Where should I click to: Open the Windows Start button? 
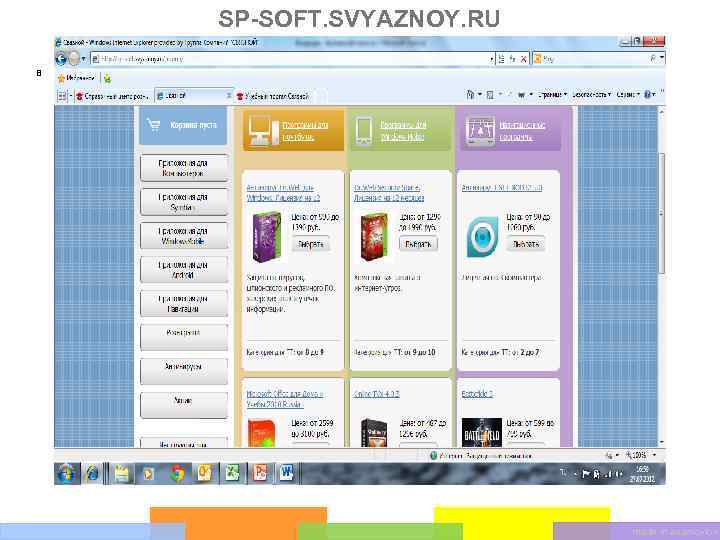[67, 473]
